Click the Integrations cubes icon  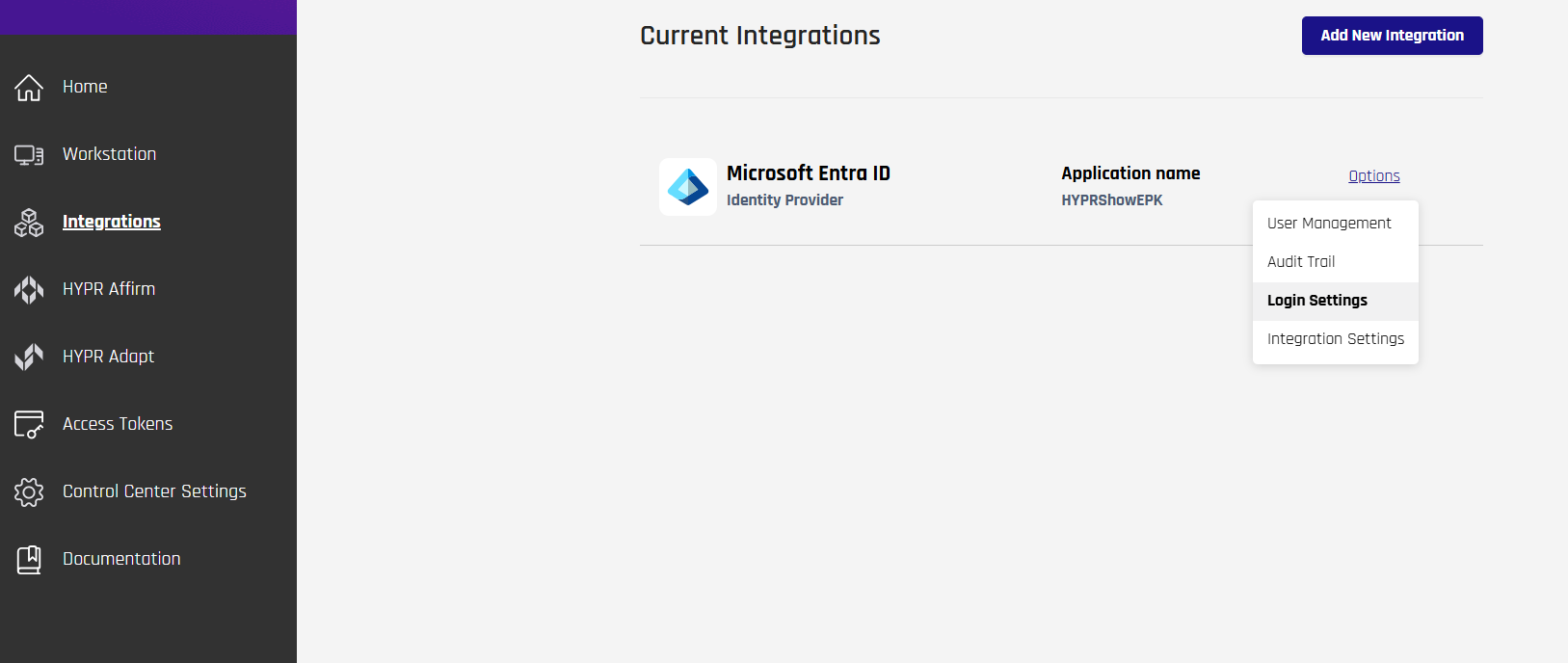[x=29, y=222]
